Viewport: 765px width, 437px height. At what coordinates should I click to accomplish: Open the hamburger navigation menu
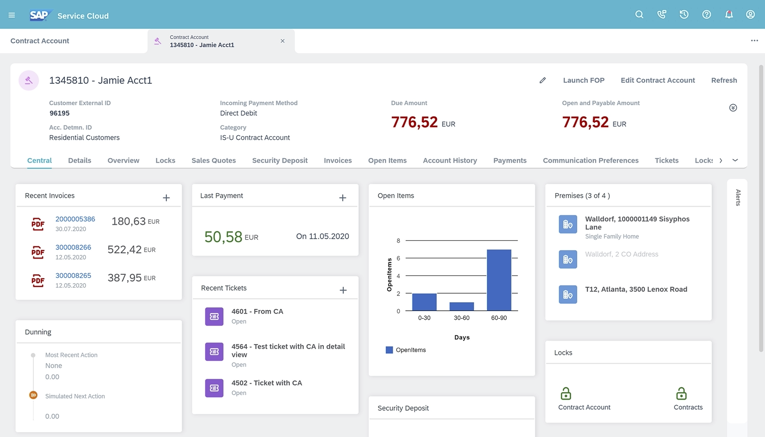point(12,15)
